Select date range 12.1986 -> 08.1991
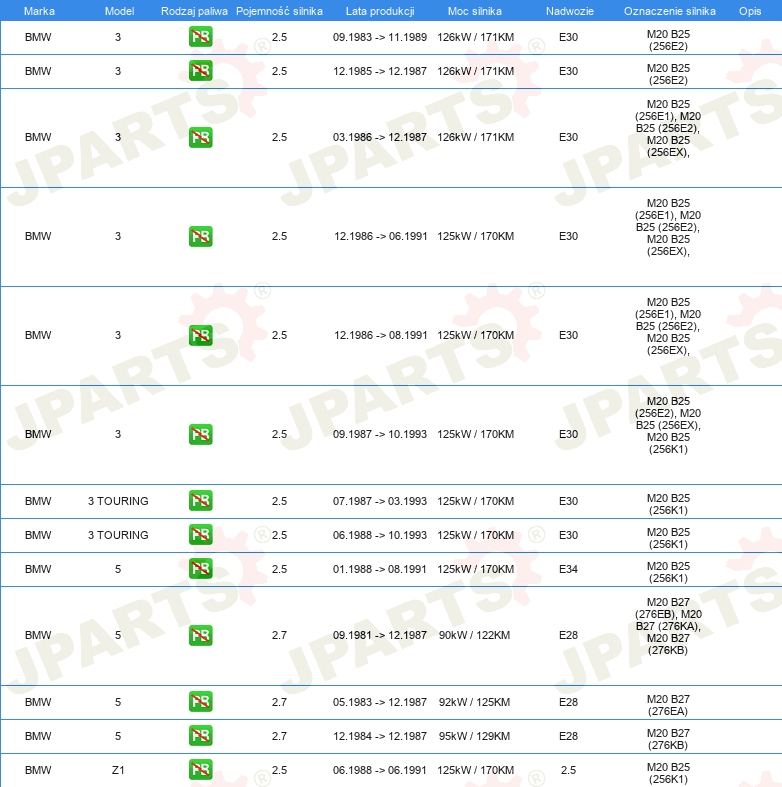 tap(380, 335)
